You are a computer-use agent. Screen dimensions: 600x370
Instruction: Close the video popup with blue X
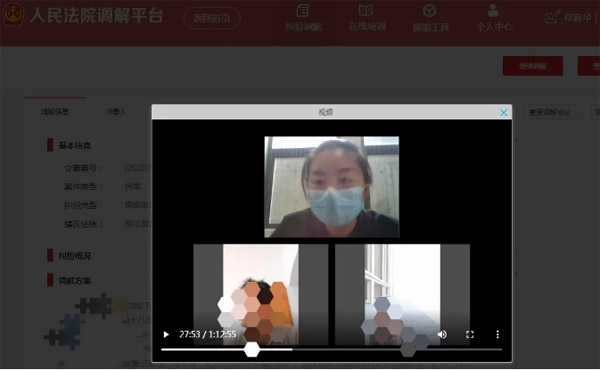click(504, 112)
